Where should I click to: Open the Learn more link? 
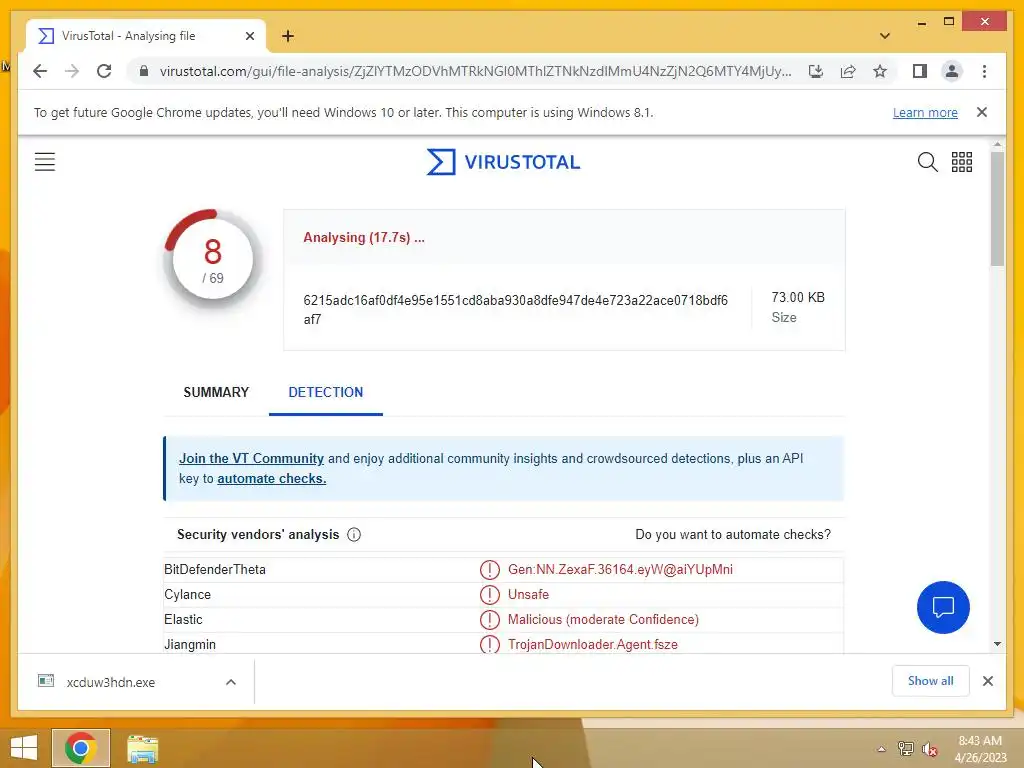(925, 112)
